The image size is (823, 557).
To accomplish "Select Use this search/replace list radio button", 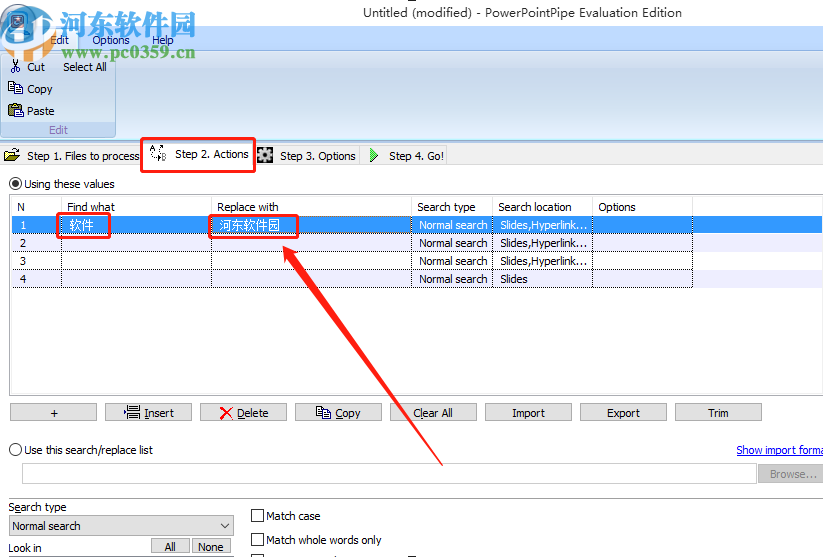I will (16, 450).
